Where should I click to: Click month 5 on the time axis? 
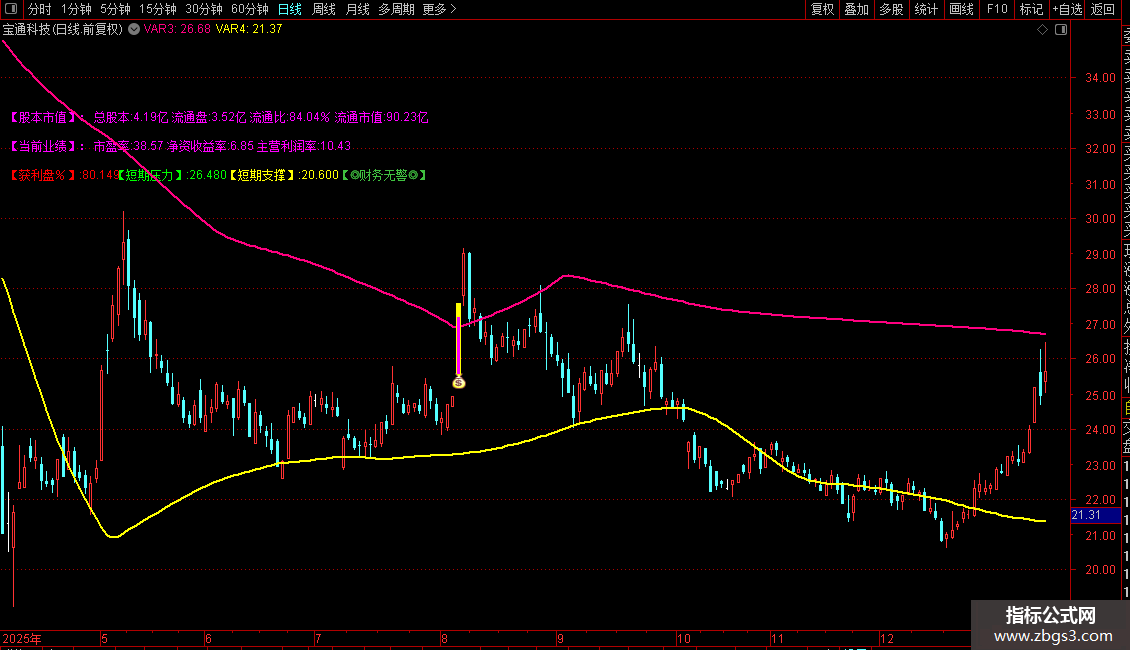(104, 638)
